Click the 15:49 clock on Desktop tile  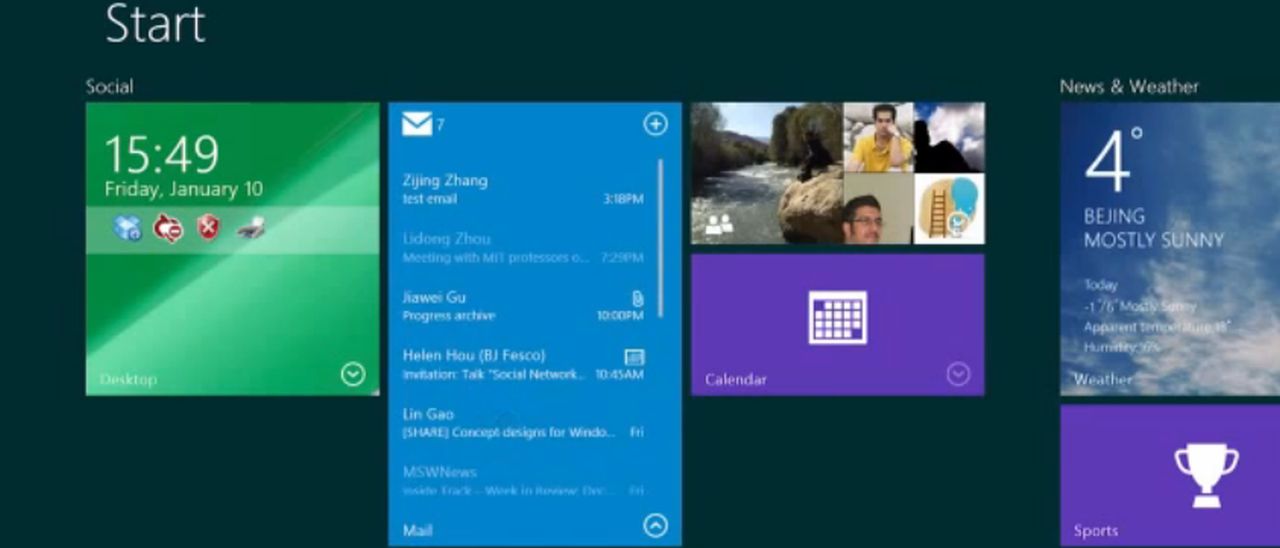161,154
